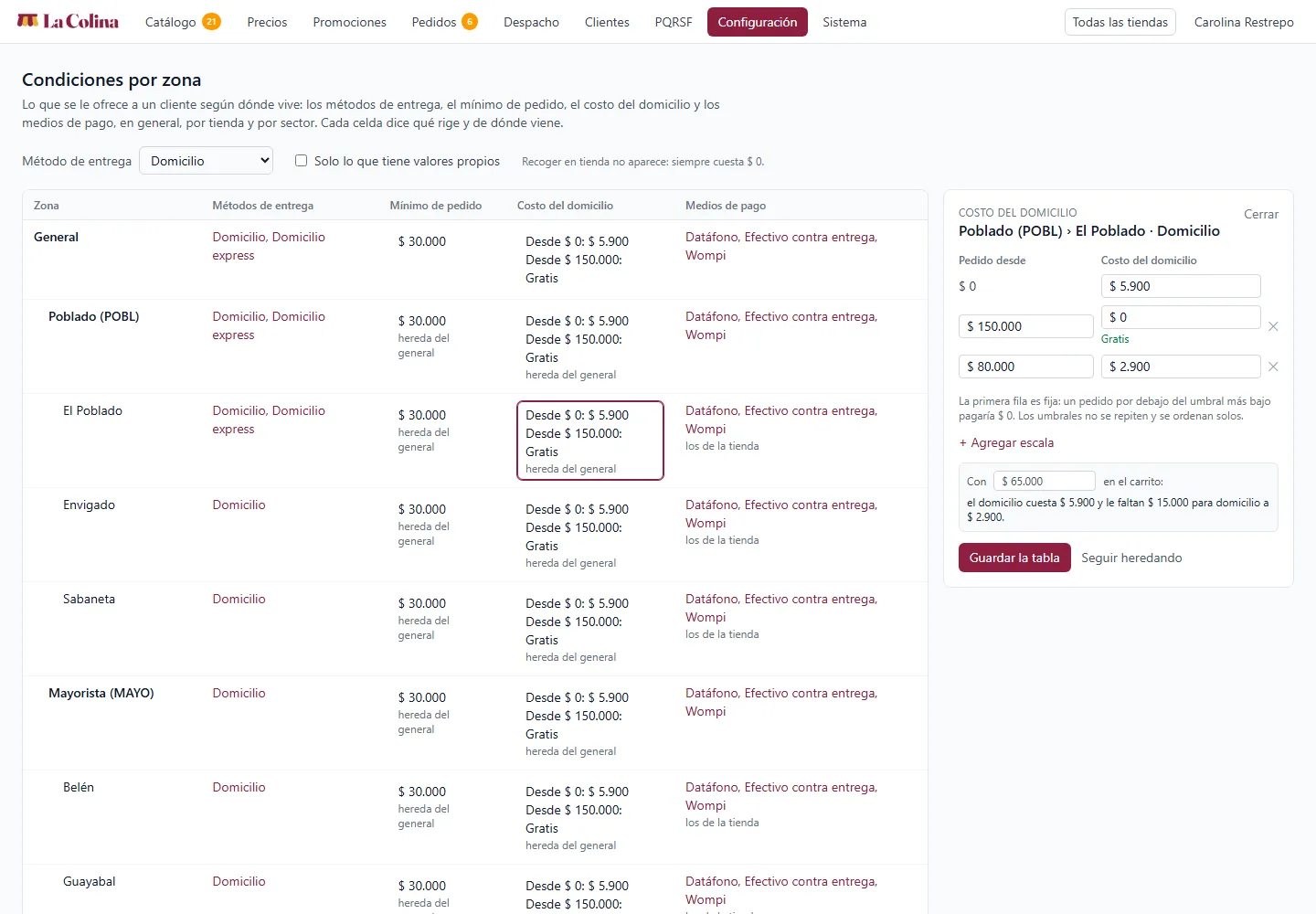1316x914 pixels.
Task: Open the Clientes section
Action: tap(607, 22)
